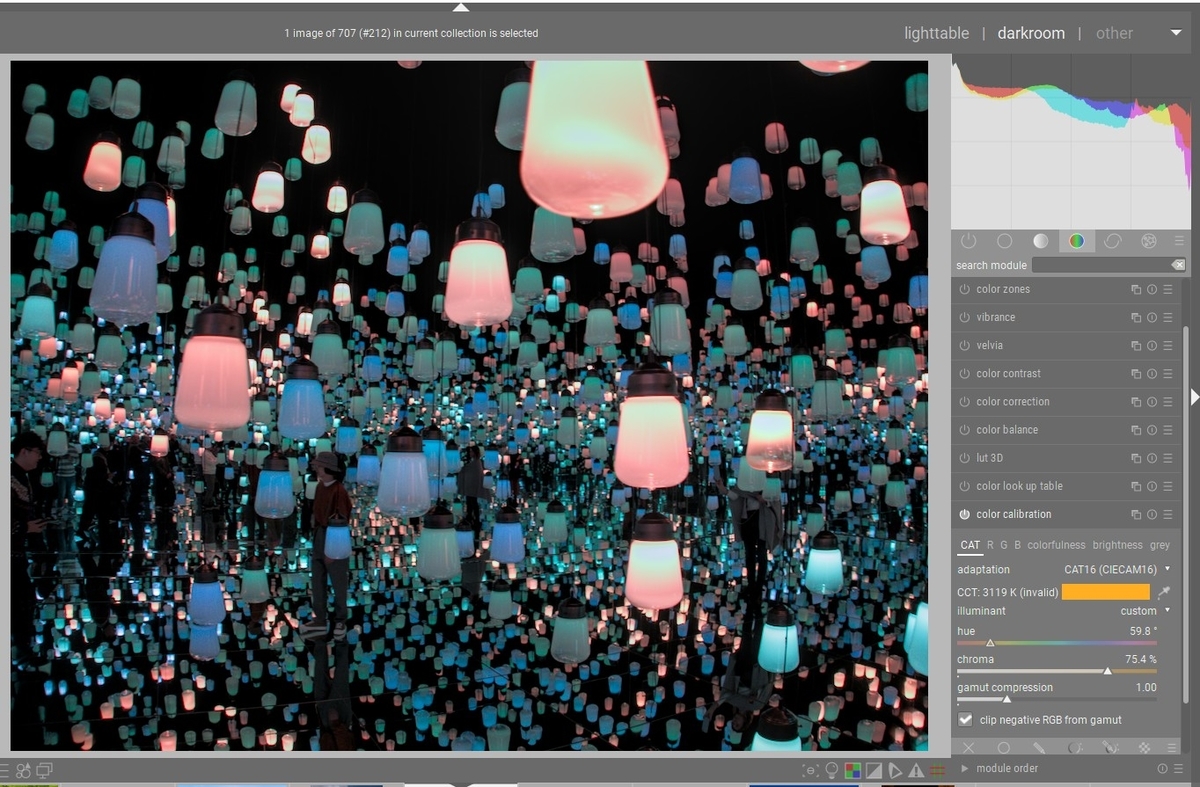Open second darkroom window icon
Image resolution: width=1200 pixels, height=787 pixels.
[x=44, y=770]
